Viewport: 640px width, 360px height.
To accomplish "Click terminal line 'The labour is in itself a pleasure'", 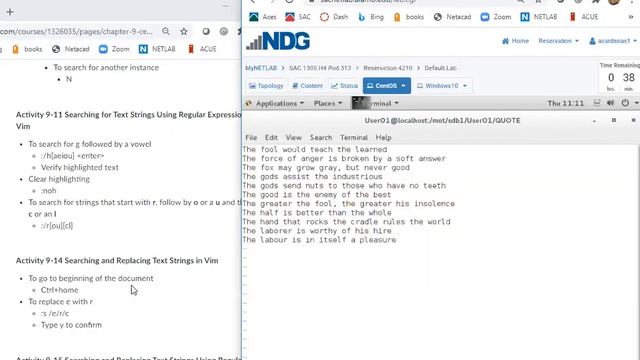I will [x=319, y=240].
